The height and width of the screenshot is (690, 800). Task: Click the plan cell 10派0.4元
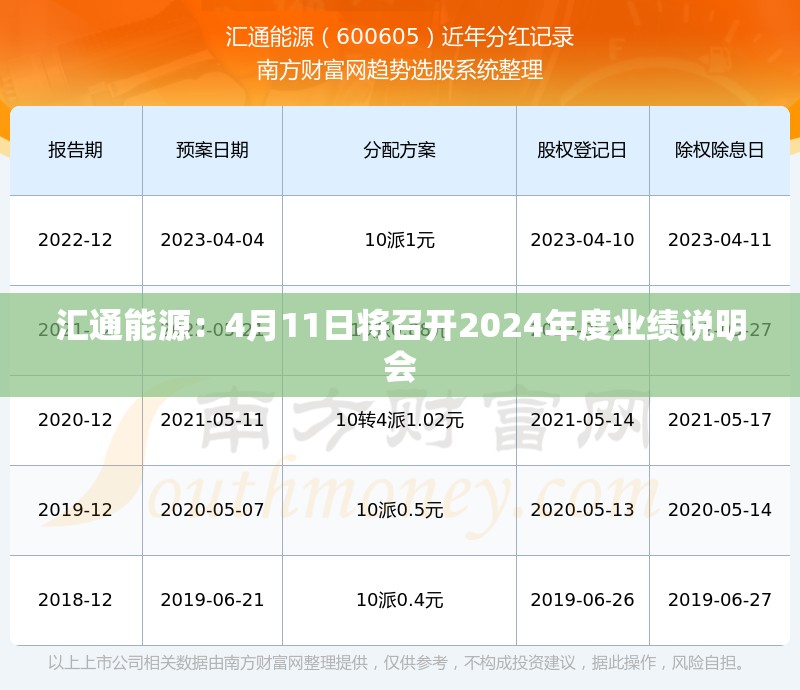pyautogui.click(x=399, y=600)
